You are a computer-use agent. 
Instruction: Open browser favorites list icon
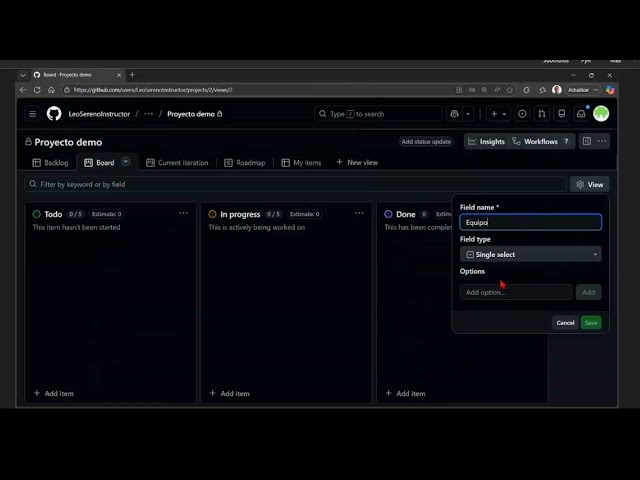coord(542,90)
